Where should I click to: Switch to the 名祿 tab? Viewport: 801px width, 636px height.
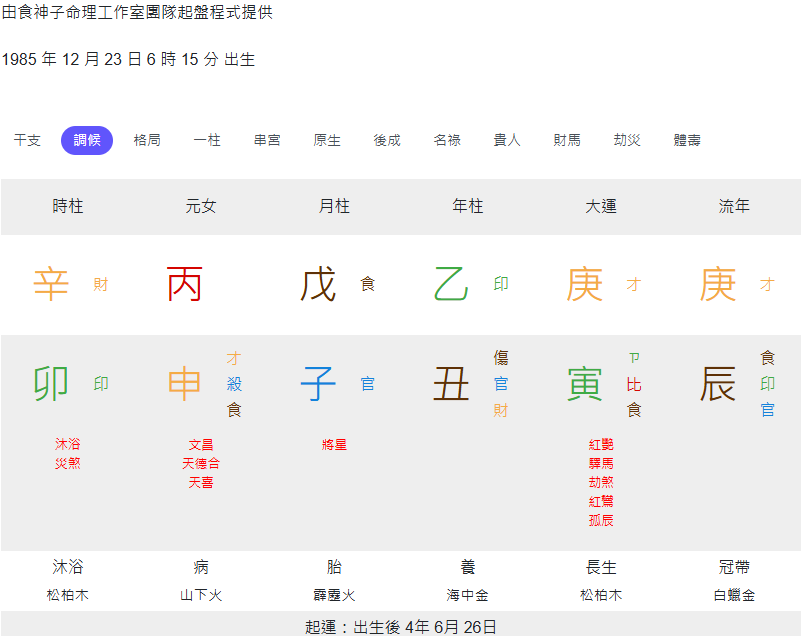447,140
